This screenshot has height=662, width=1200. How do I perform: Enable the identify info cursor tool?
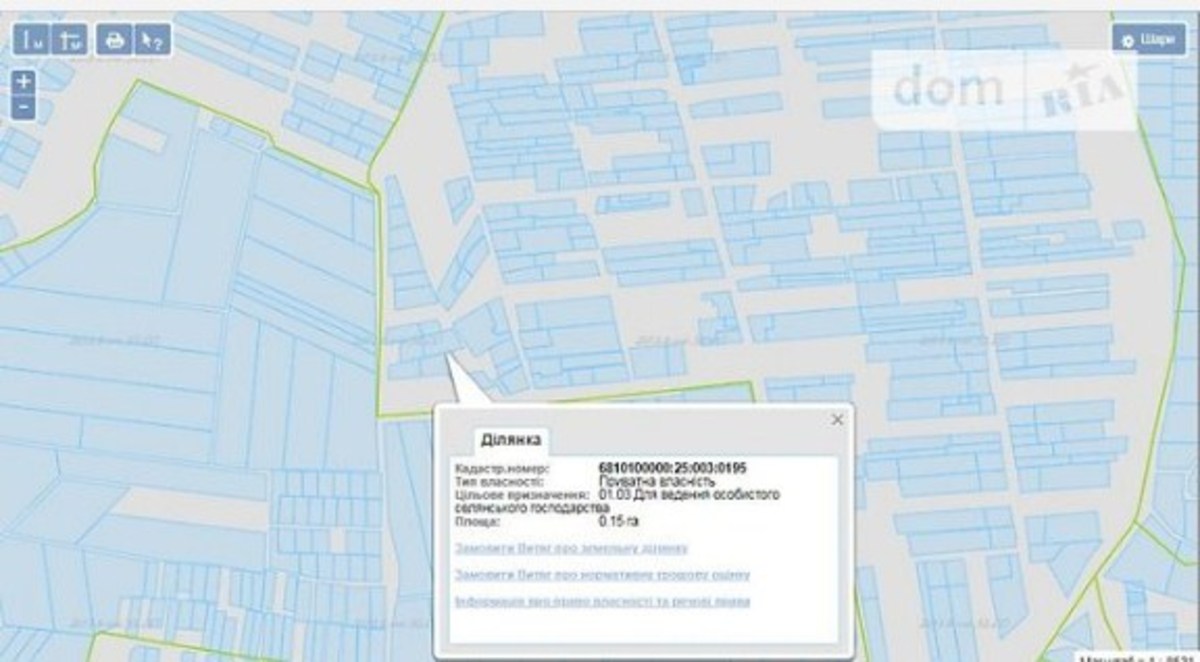coord(153,40)
